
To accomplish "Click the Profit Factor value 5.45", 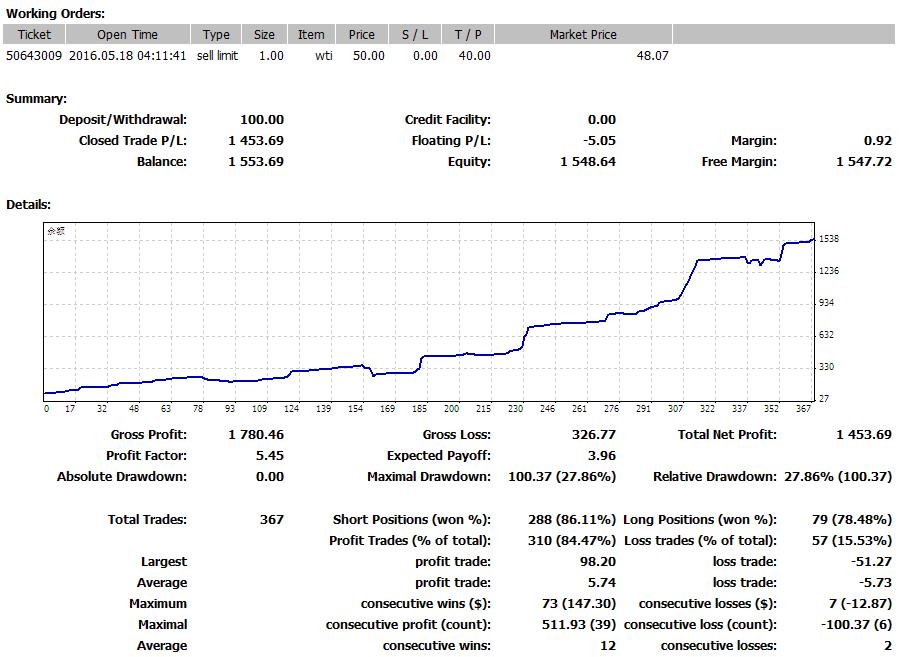I will [x=269, y=455].
